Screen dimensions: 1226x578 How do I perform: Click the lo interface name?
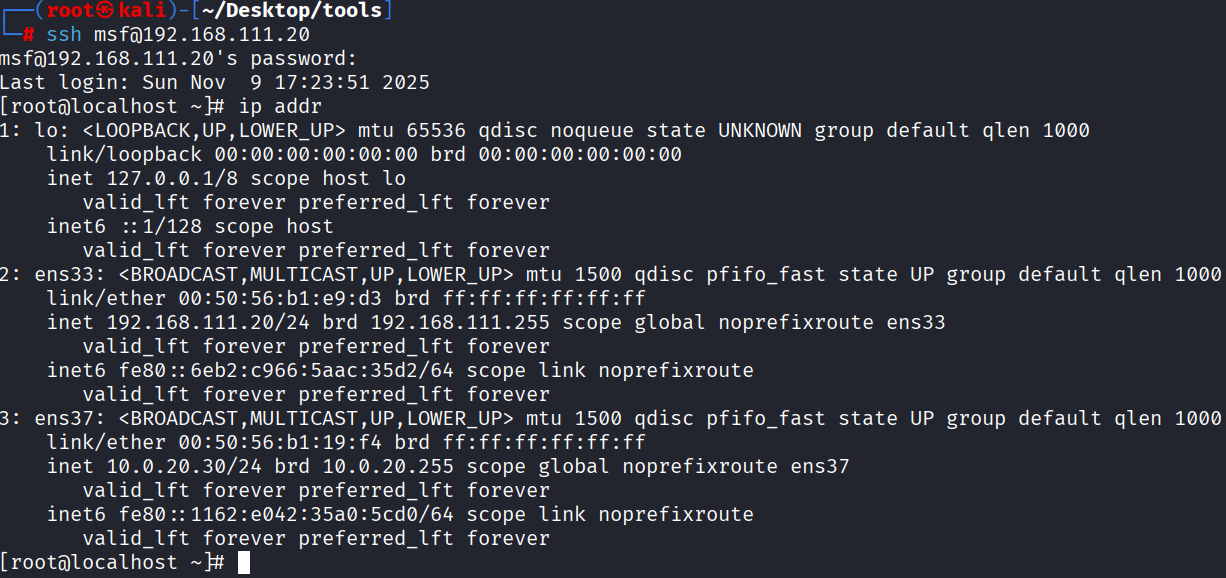click(x=46, y=130)
